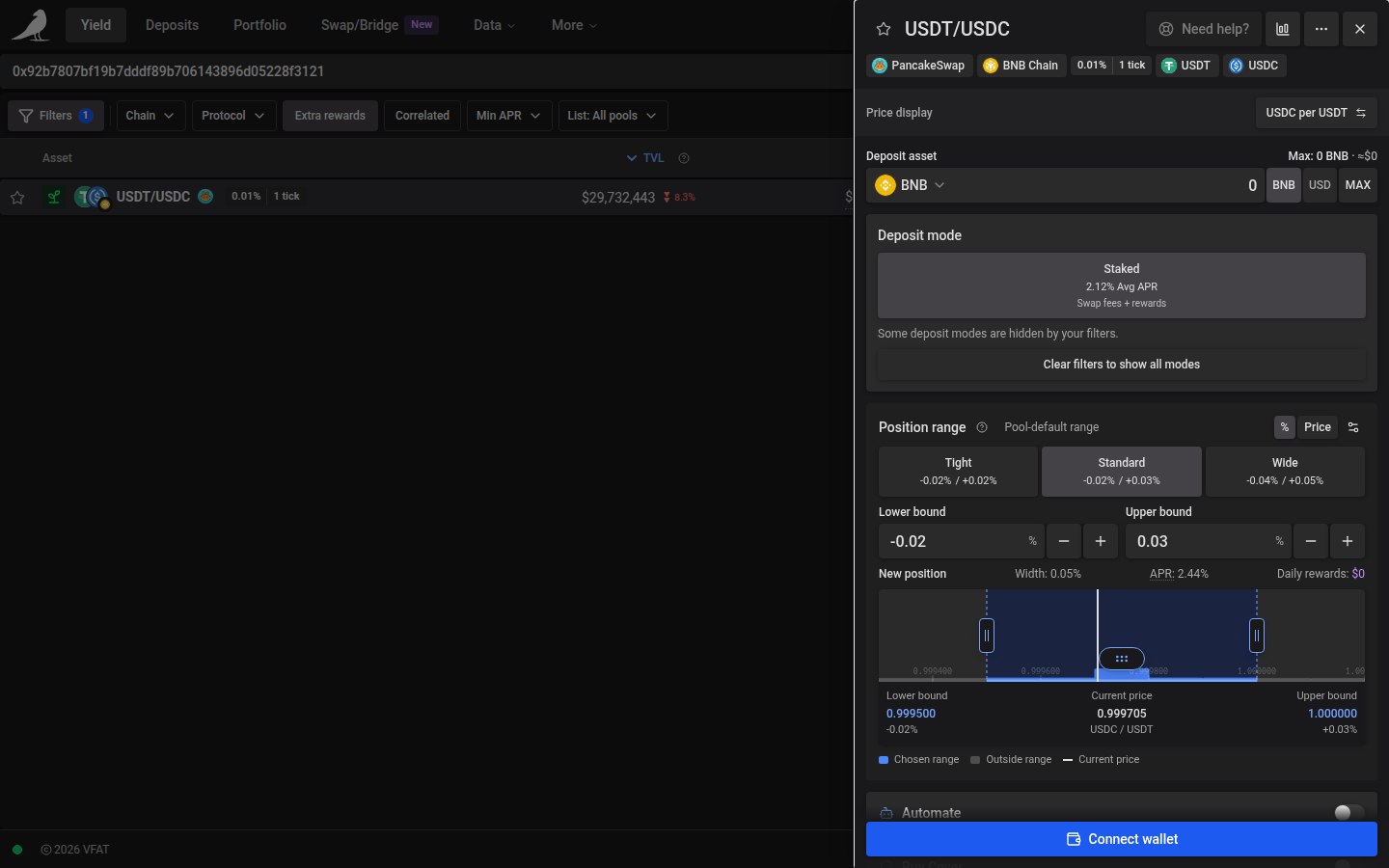
Task: Click Clear filters to show all modes
Action: [1122, 365]
